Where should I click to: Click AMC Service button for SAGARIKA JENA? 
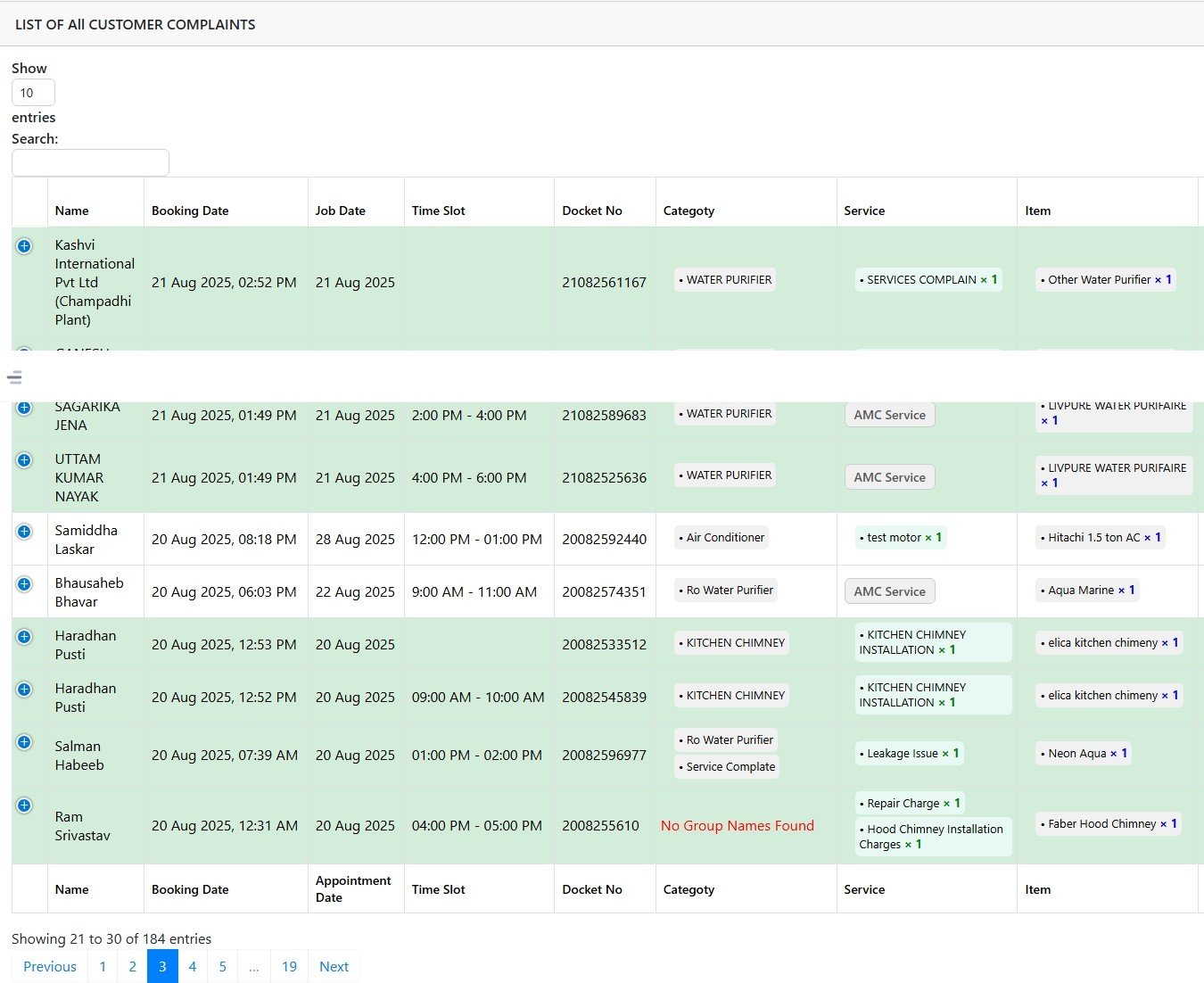[x=889, y=416]
